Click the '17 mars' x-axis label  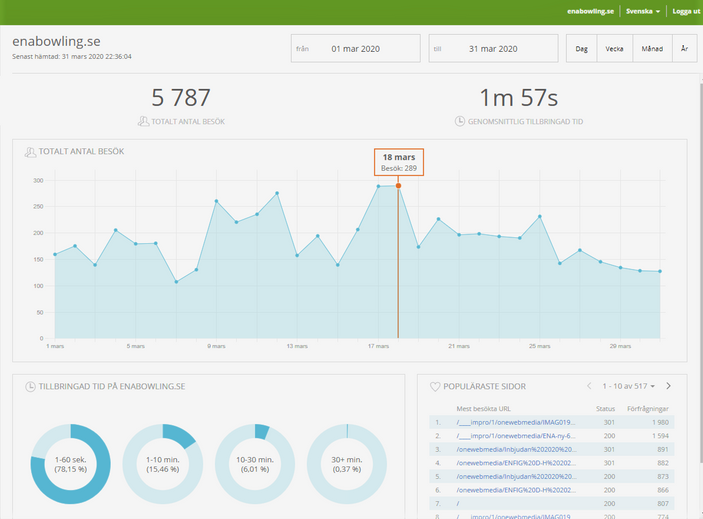[378, 346]
